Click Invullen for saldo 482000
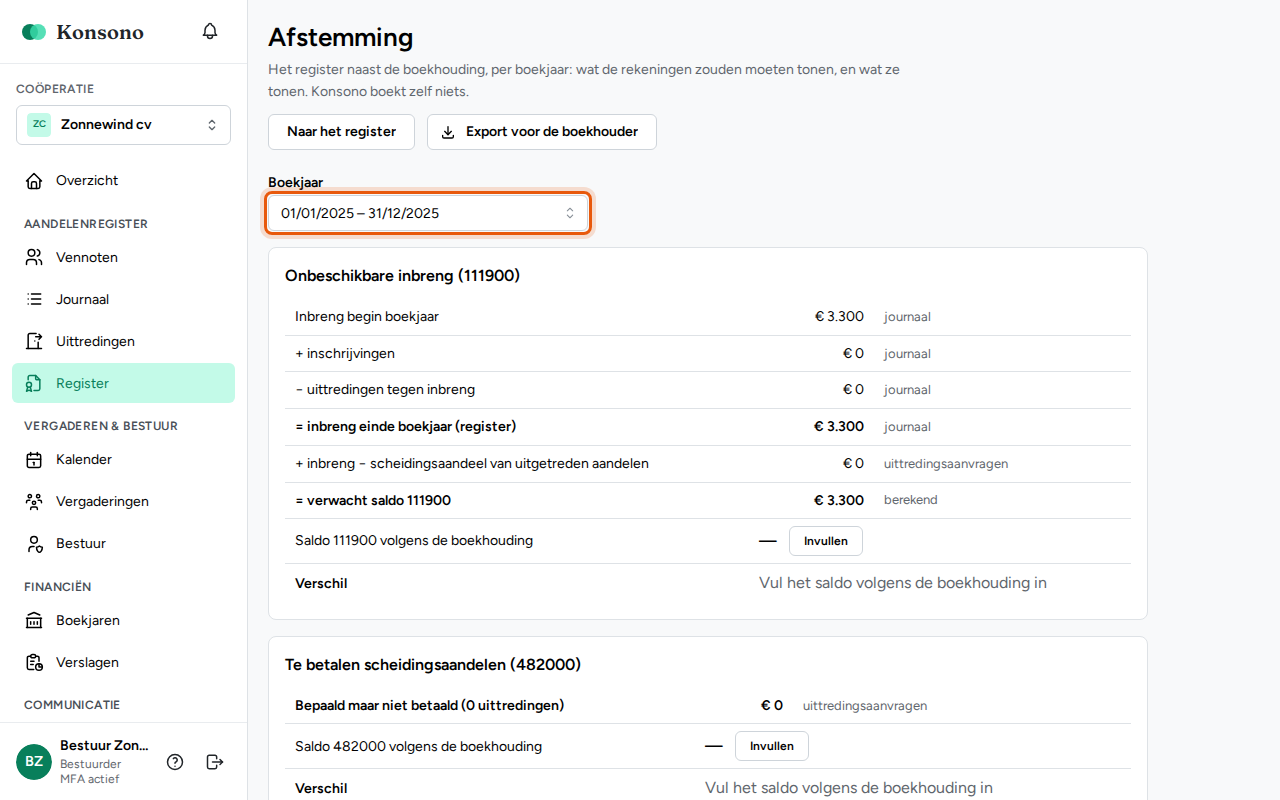 pos(772,746)
